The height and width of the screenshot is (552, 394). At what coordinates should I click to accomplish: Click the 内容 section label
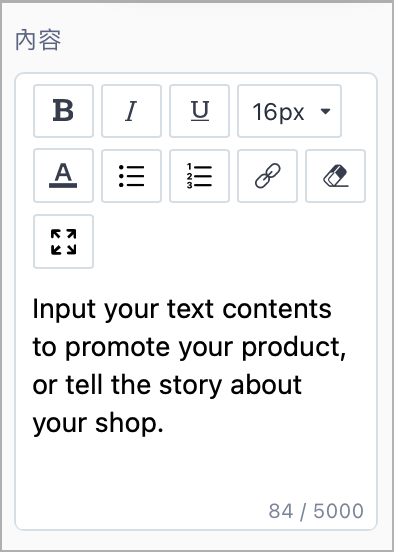coord(38,40)
